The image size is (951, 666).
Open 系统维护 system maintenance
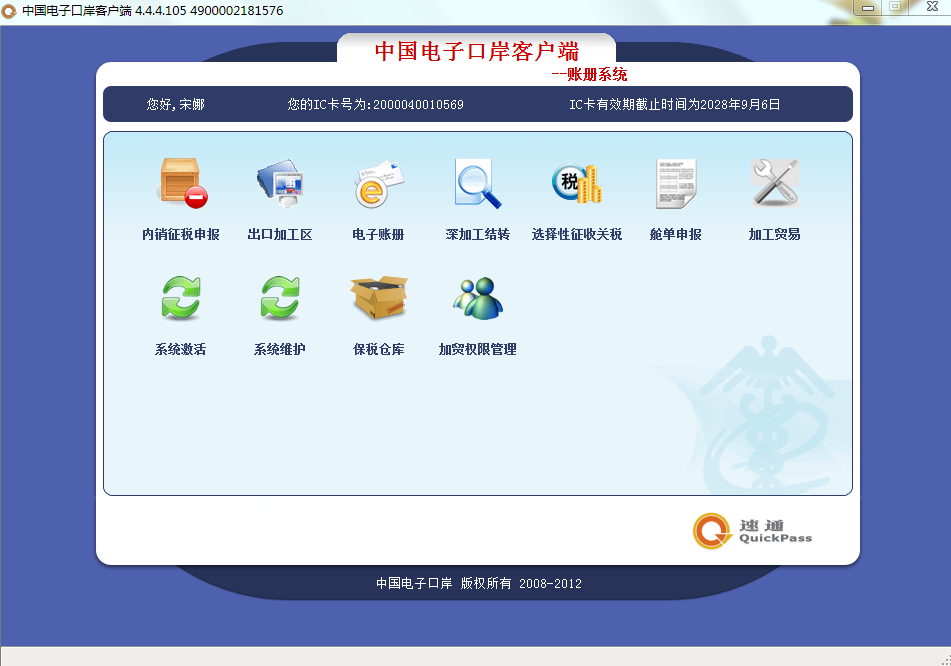(280, 311)
